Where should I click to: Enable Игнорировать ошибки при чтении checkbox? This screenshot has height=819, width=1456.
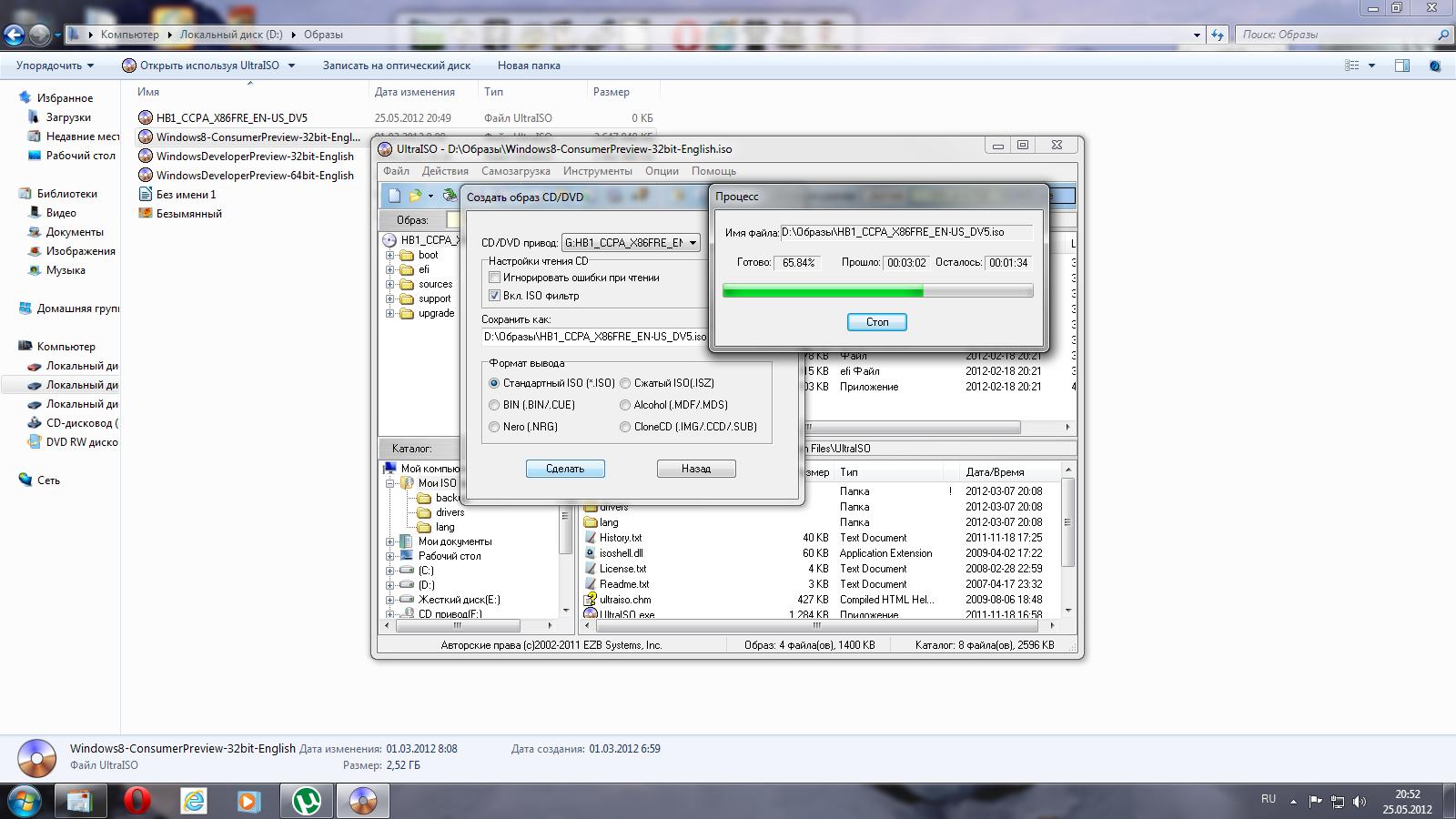click(x=495, y=278)
